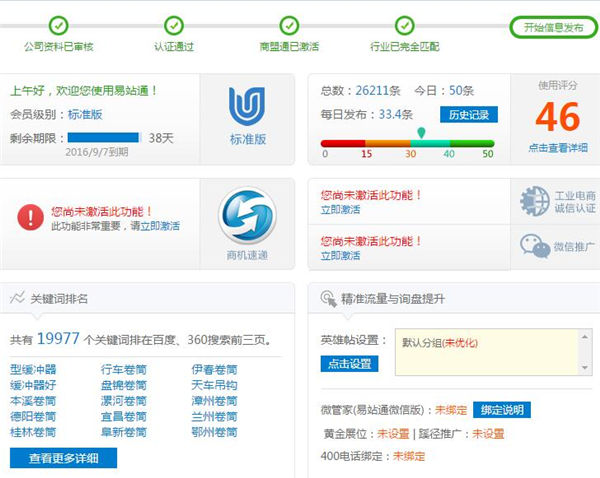Click the 标准版 blue shield icon
Screen dimensions: 600x478
247,107
